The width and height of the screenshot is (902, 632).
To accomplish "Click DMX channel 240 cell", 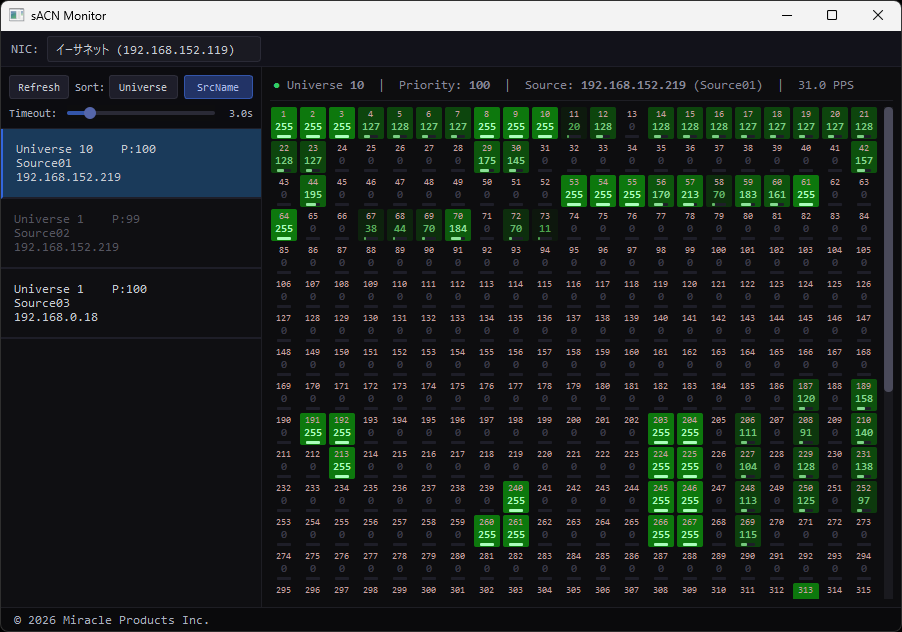I will click(516, 496).
